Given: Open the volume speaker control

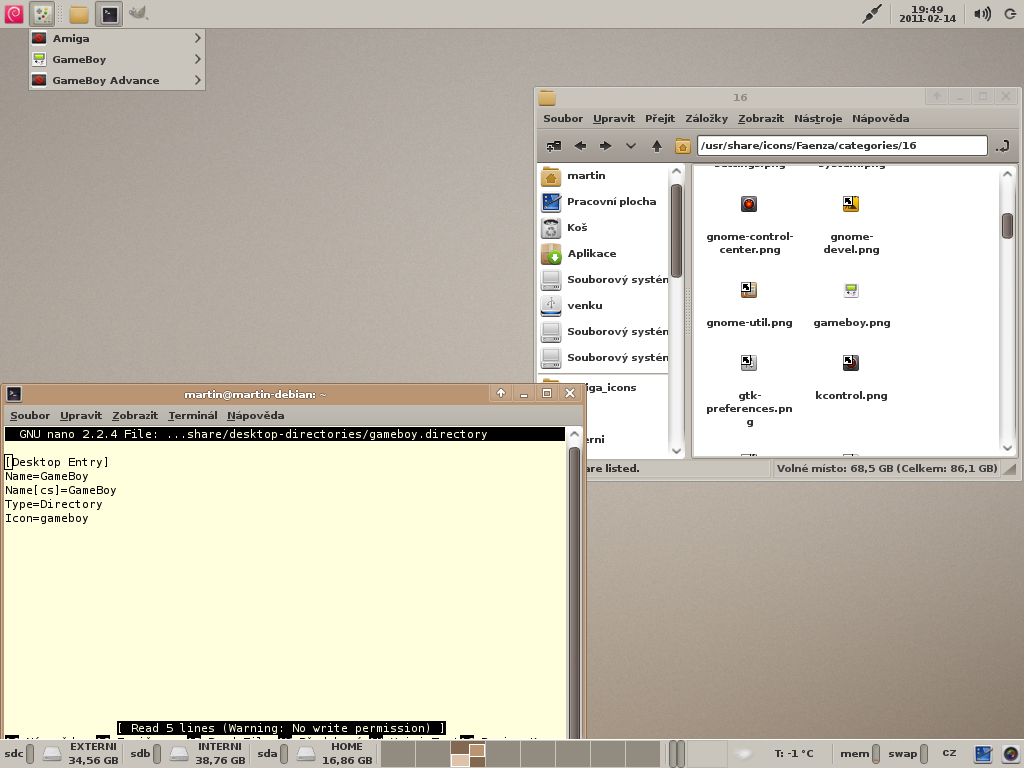Looking at the screenshot, I should 982,14.
